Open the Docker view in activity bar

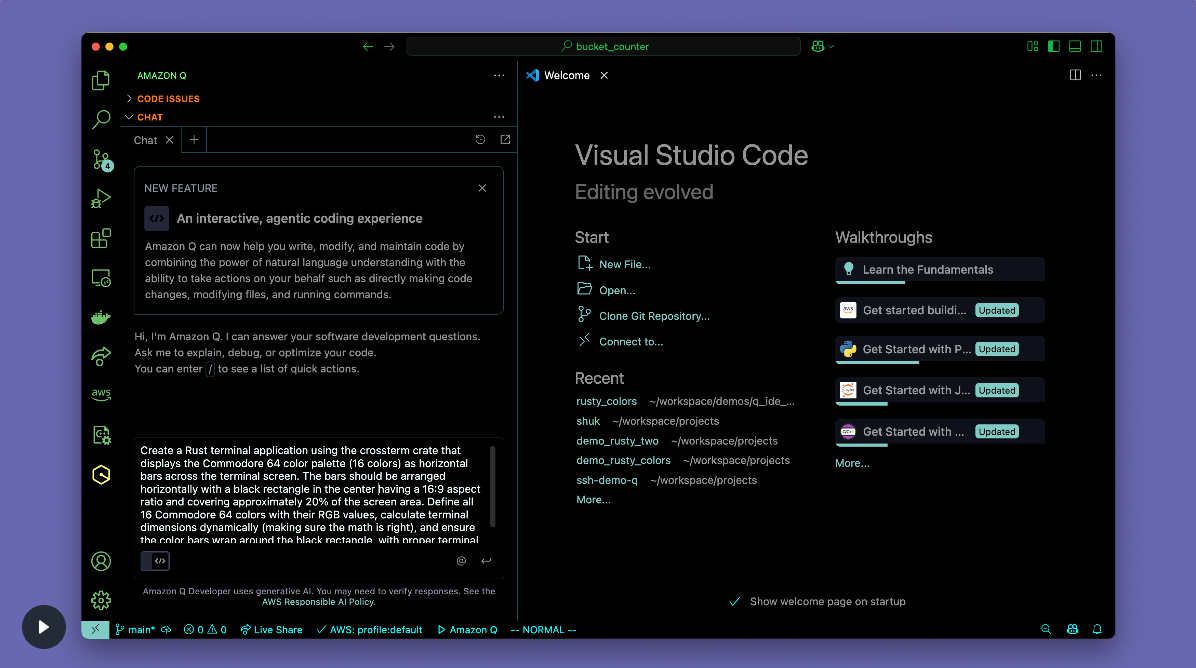tap(101, 317)
